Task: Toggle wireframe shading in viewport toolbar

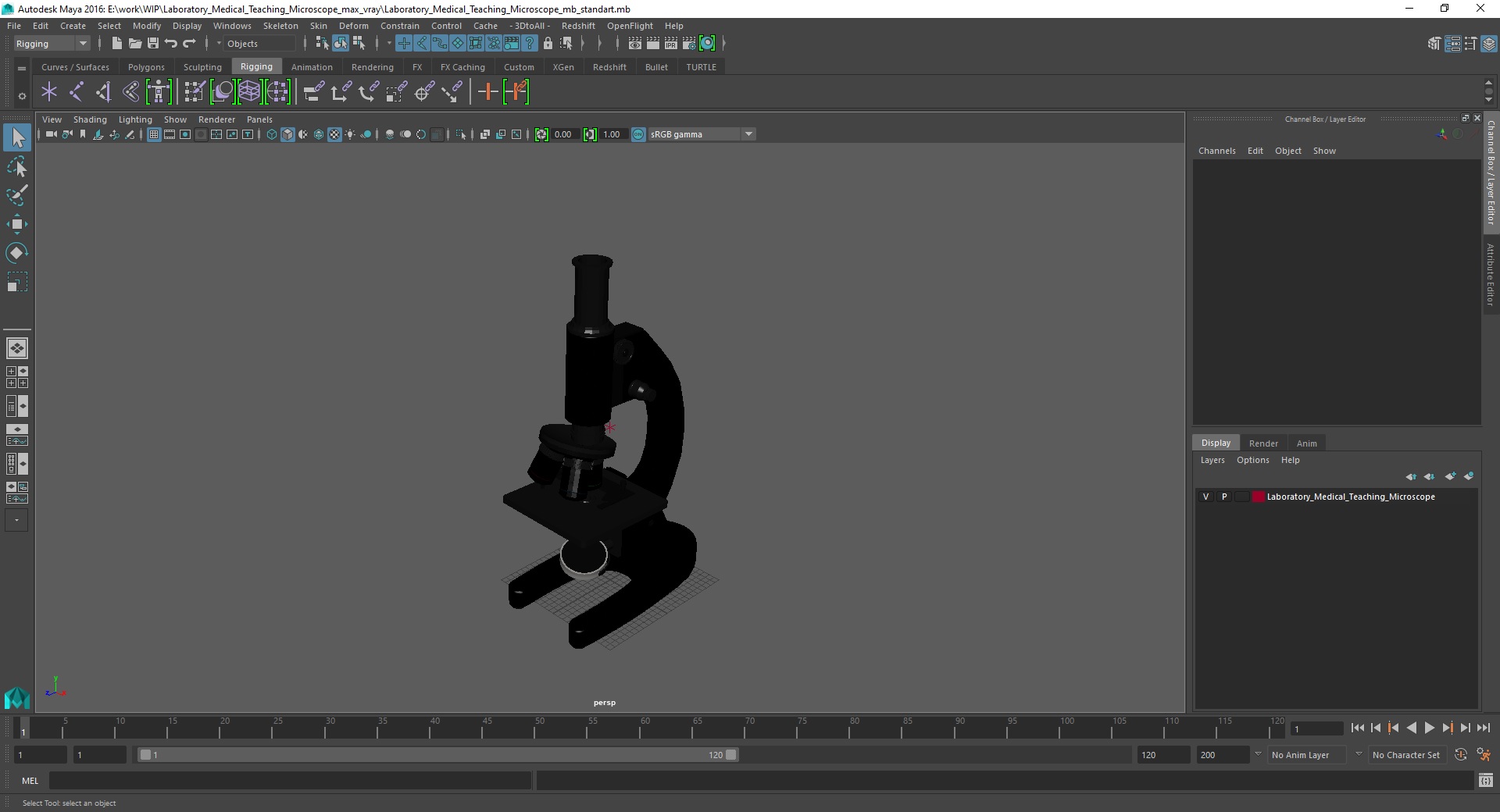Action: pos(272,134)
